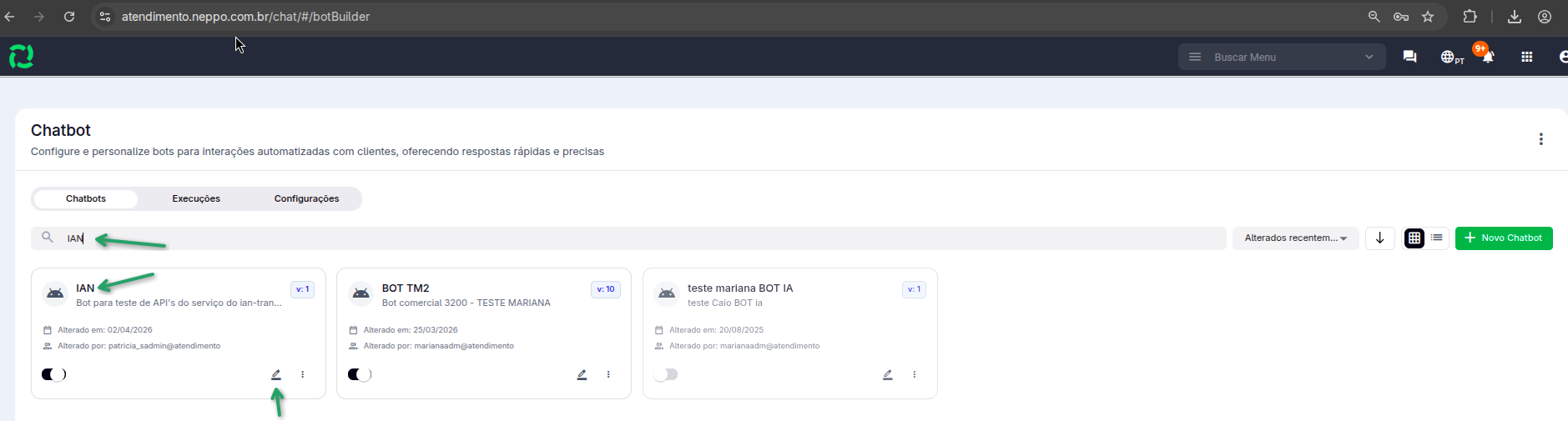Image resolution: width=1568 pixels, height=421 pixels.
Task: Open the browser profile icon
Action: click(1545, 17)
